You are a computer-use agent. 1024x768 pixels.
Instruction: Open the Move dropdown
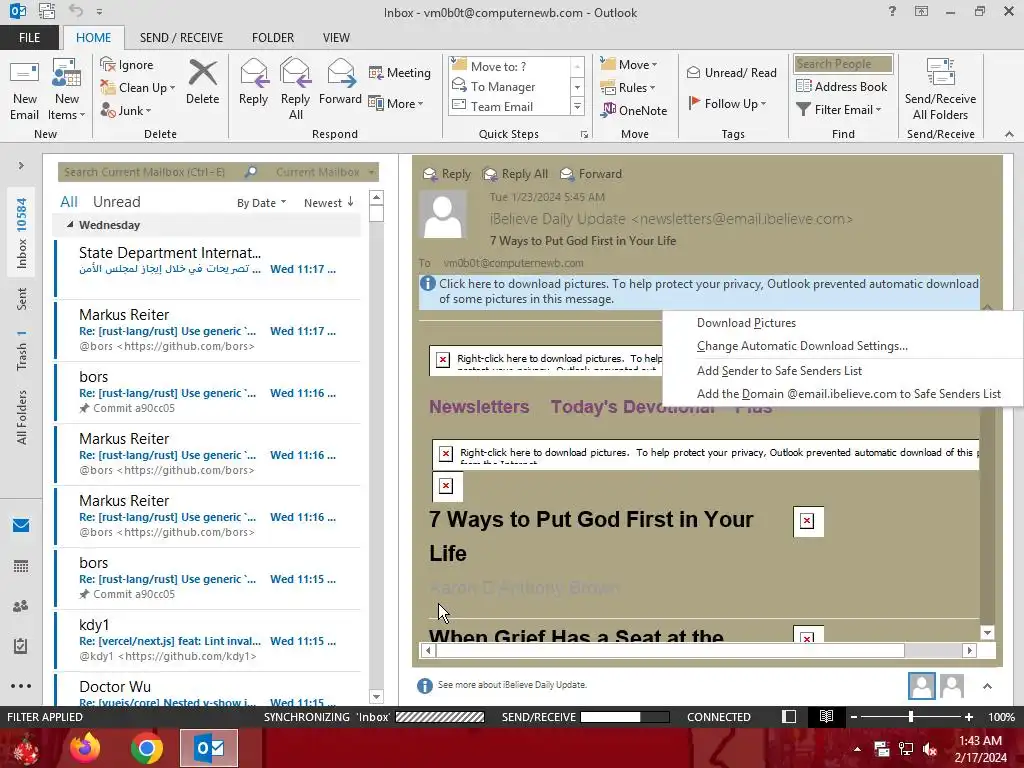pyautogui.click(x=629, y=64)
